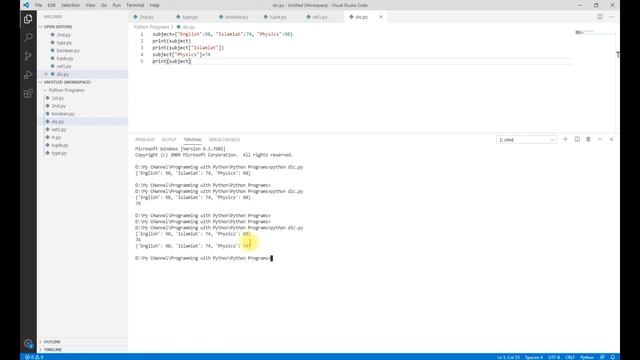Open the 1: cmd terminal dropdown
Viewport: 640px width, 360px height.
(x=526, y=140)
